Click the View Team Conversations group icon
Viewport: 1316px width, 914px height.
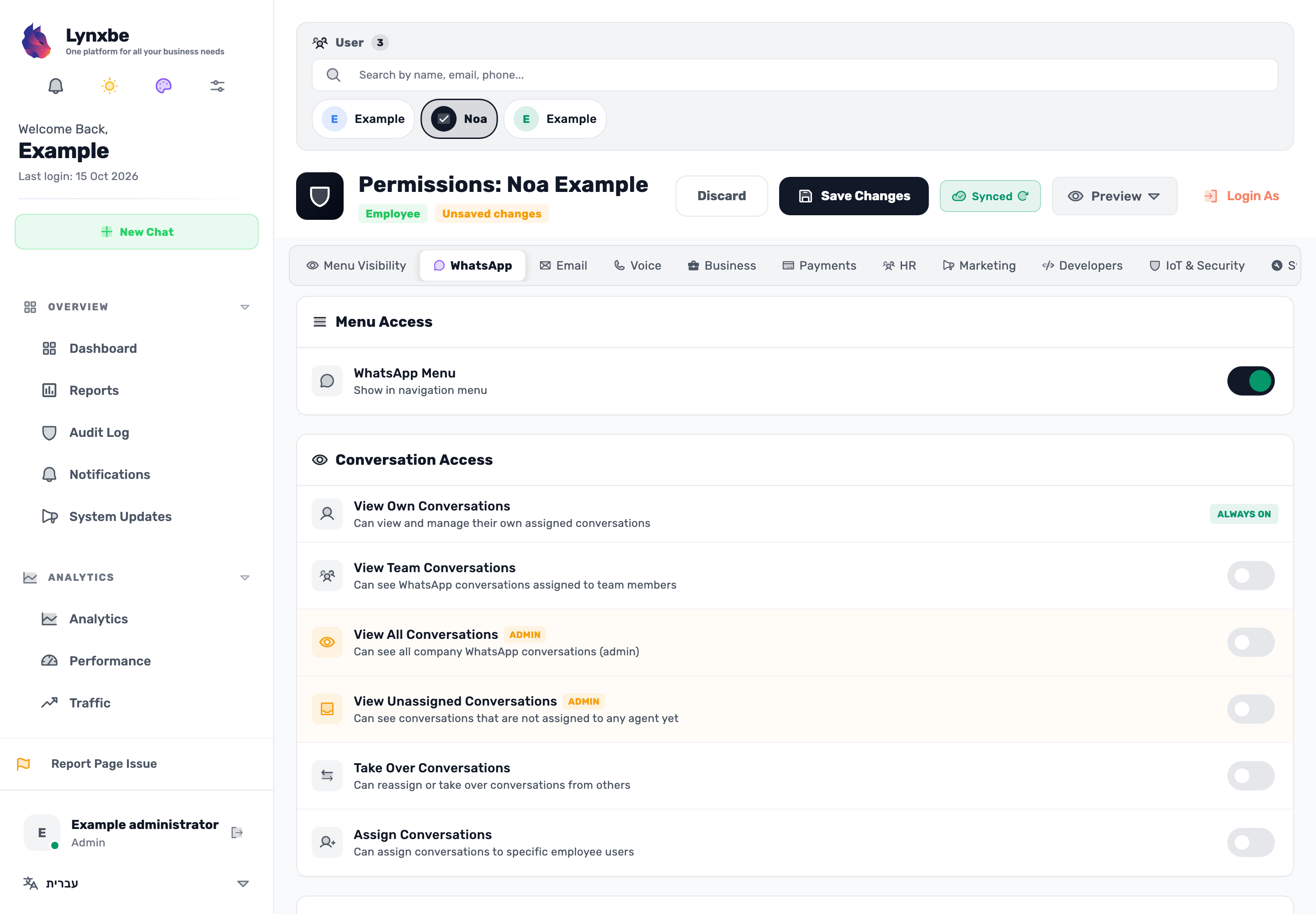327,575
